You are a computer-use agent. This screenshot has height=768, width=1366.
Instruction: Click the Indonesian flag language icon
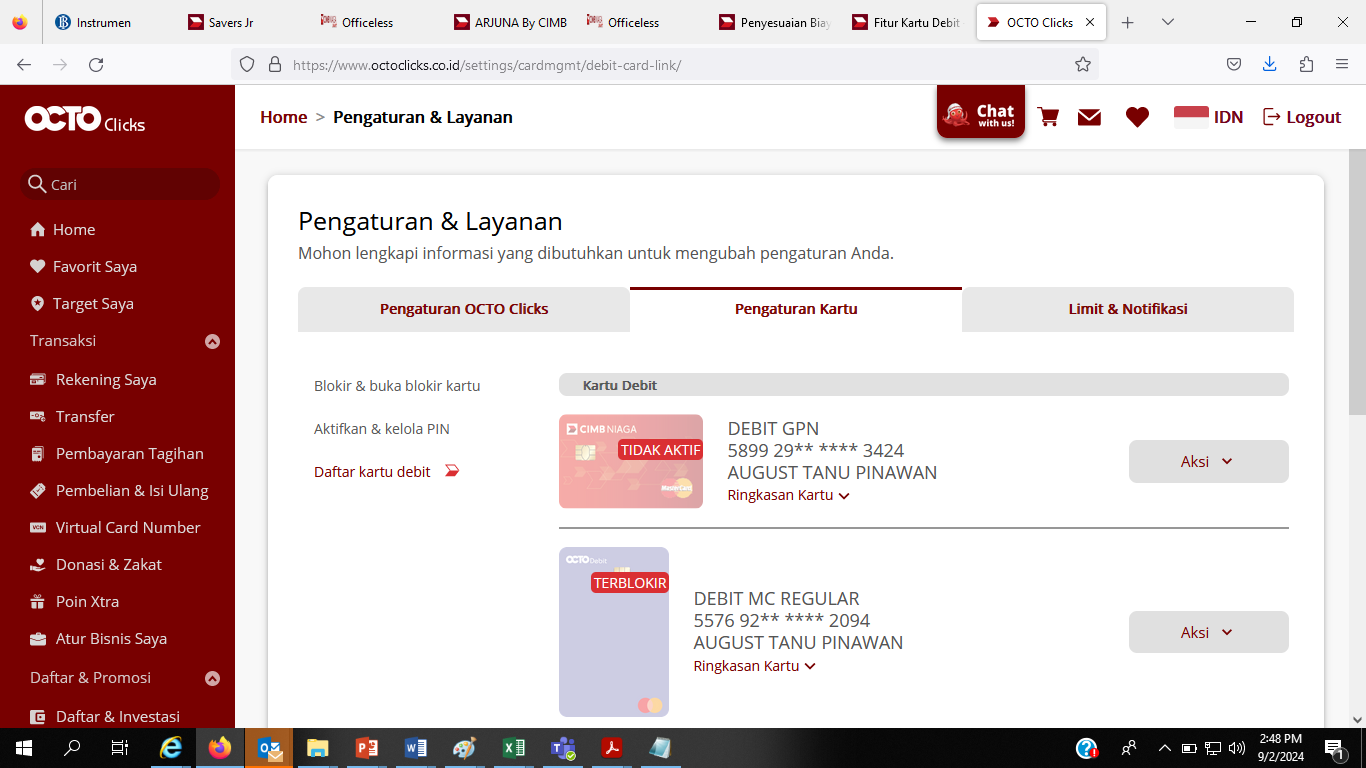tap(1191, 117)
